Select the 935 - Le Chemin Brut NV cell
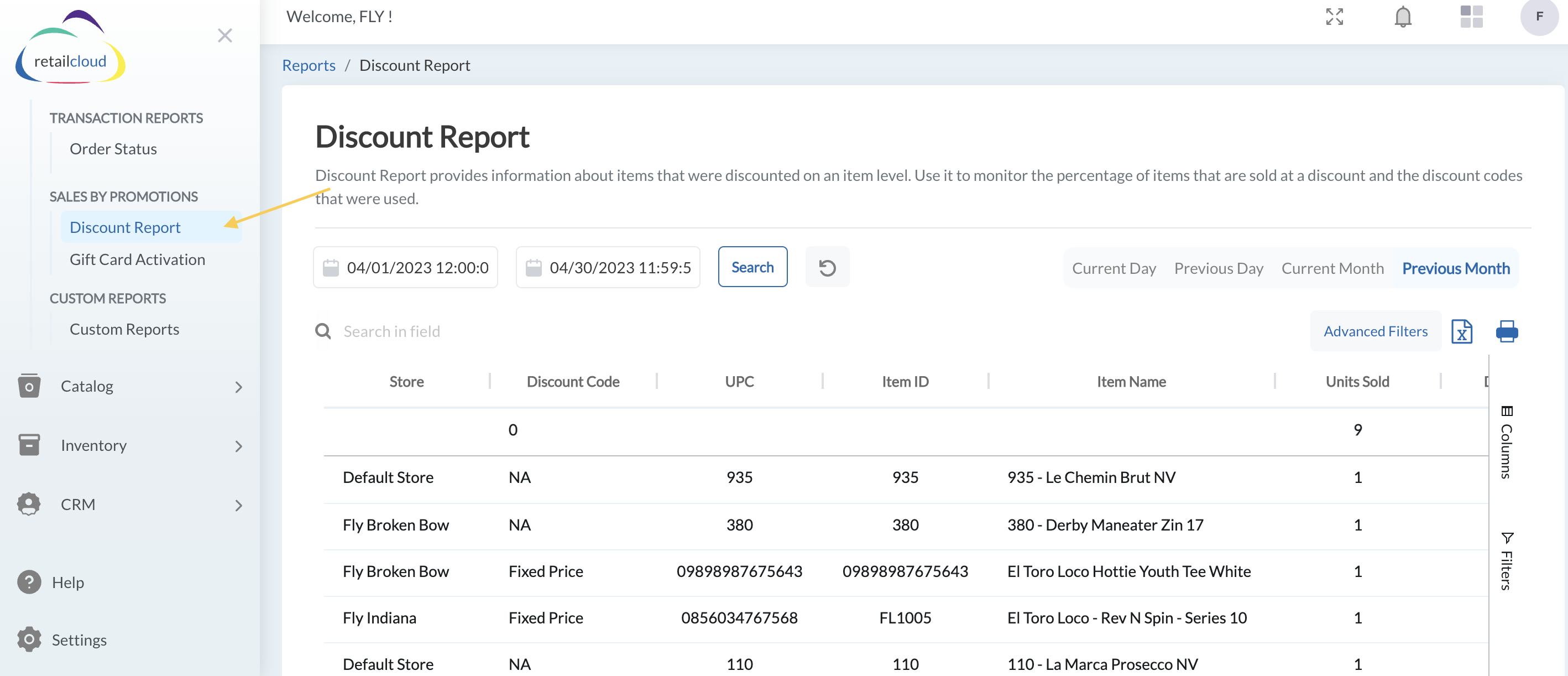 point(1091,477)
